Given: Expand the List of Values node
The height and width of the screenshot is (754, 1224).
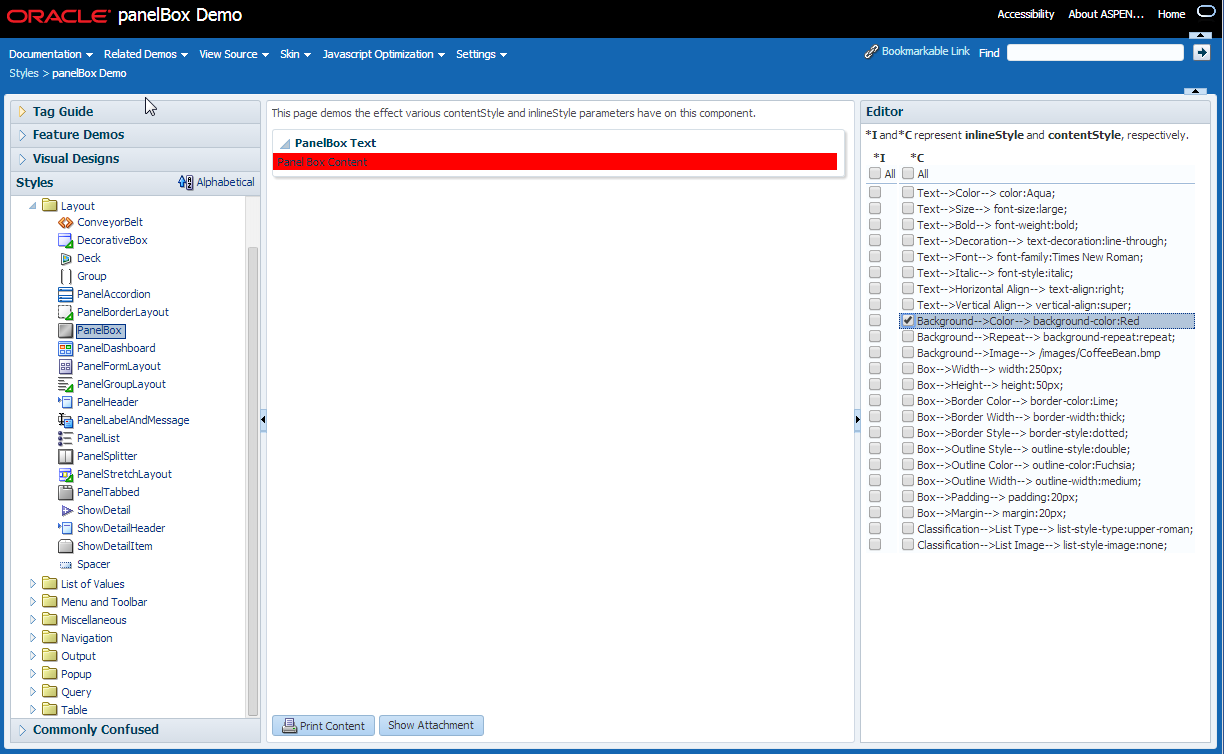Looking at the screenshot, I should tap(33, 584).
